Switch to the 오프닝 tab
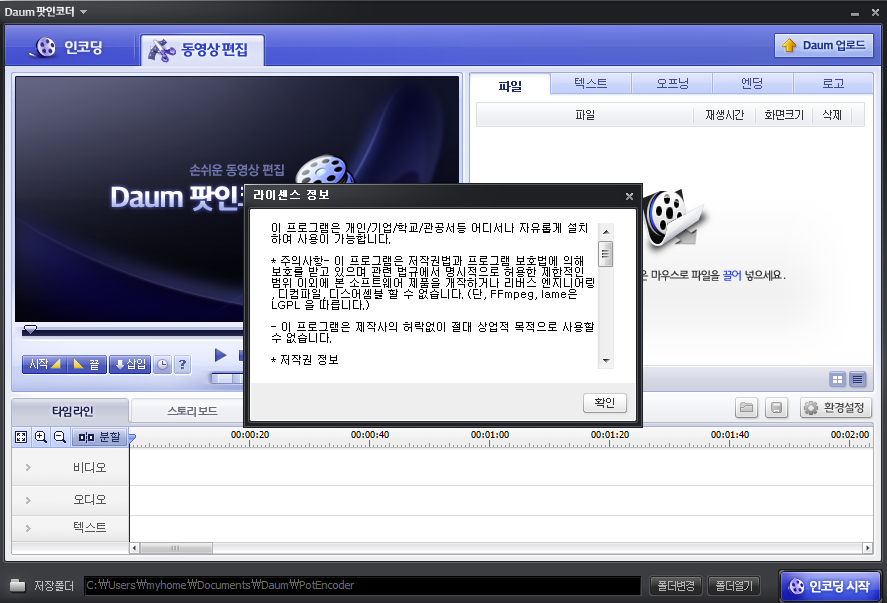The width and height of the screenshot is (887, 603). click(672, 84)
